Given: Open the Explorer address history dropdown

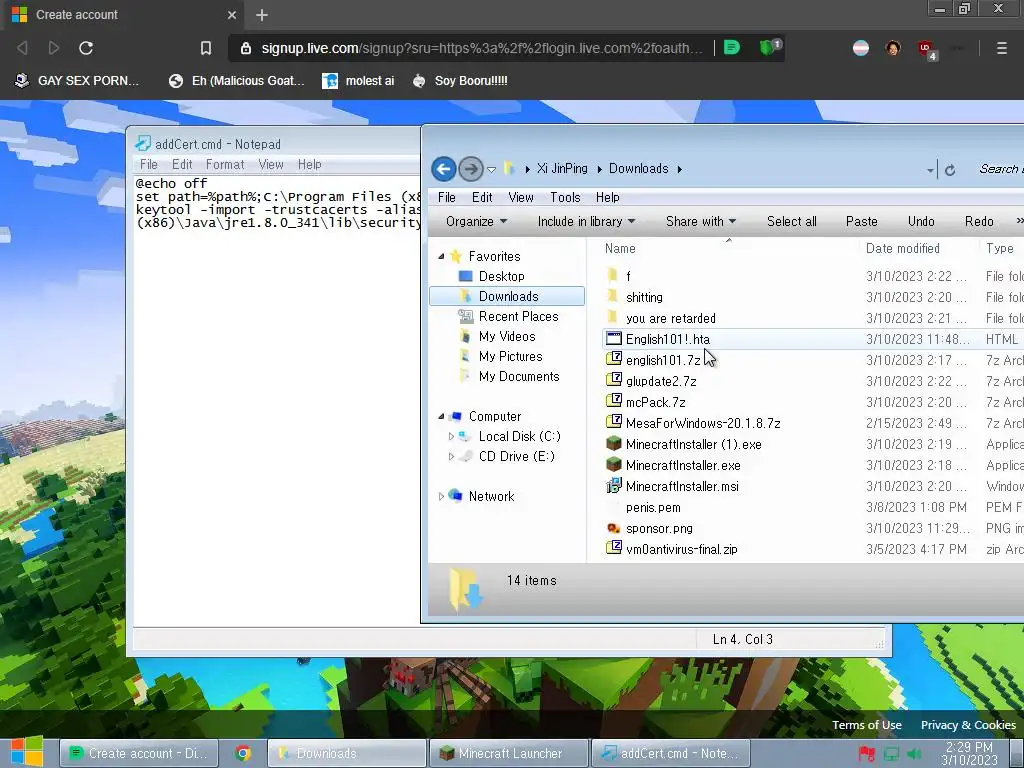Looking at the screenshot, I should point(930,170).
